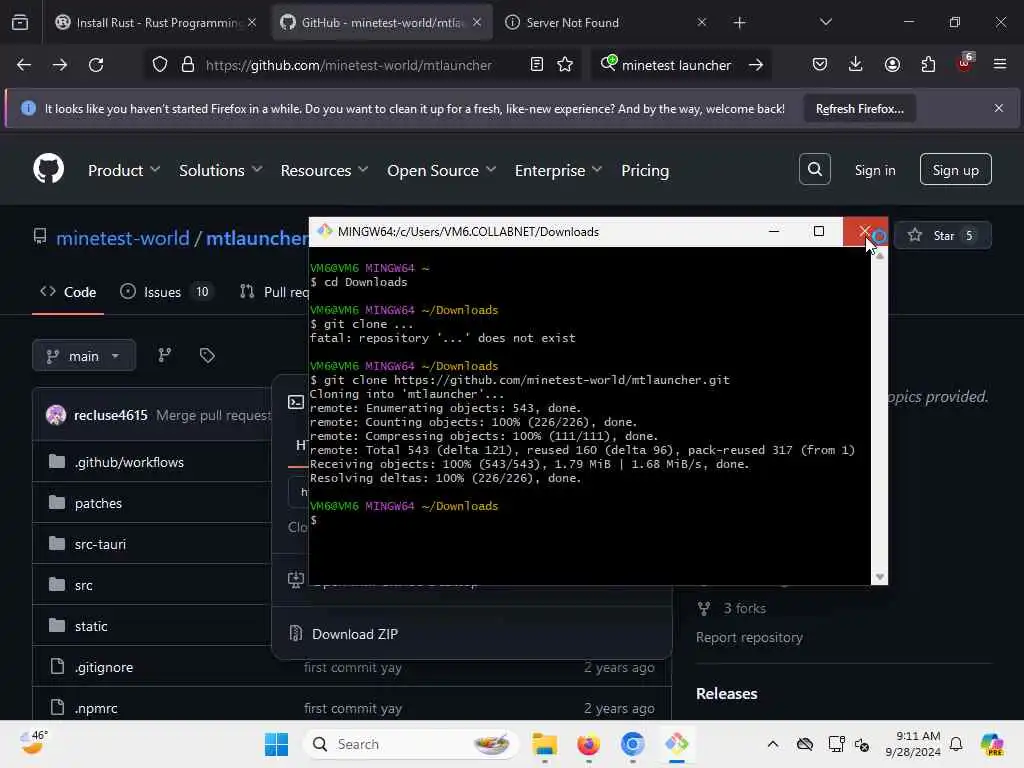Image resolution: width=1024 pixels, height=768 pixels.
Task: Click the ad blocker extension icon with badge
Action: 965,63
